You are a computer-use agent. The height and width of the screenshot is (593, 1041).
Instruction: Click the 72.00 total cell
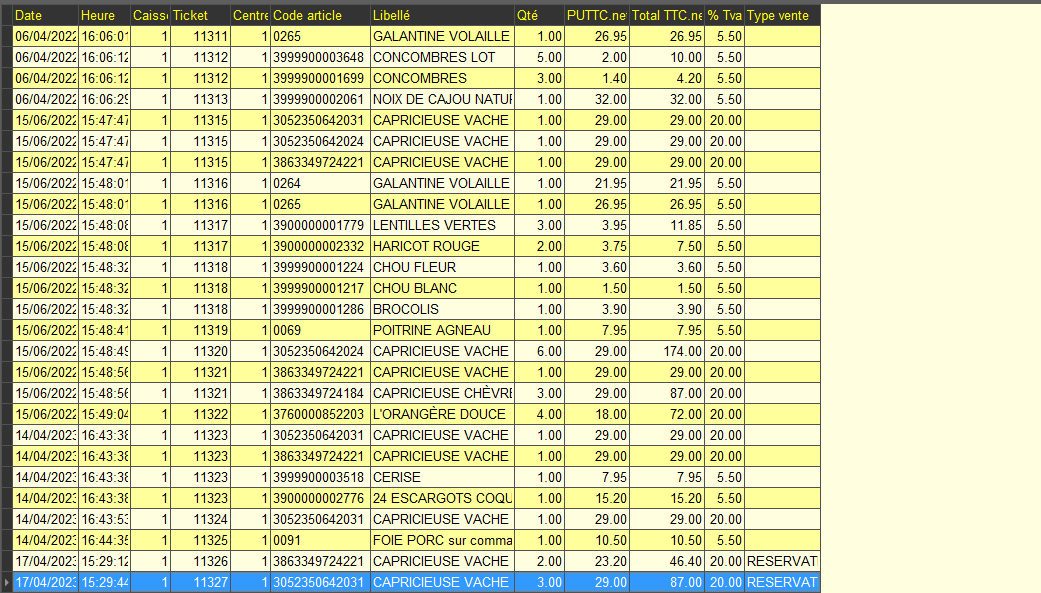pyautogui.click(x=667, y=414)
